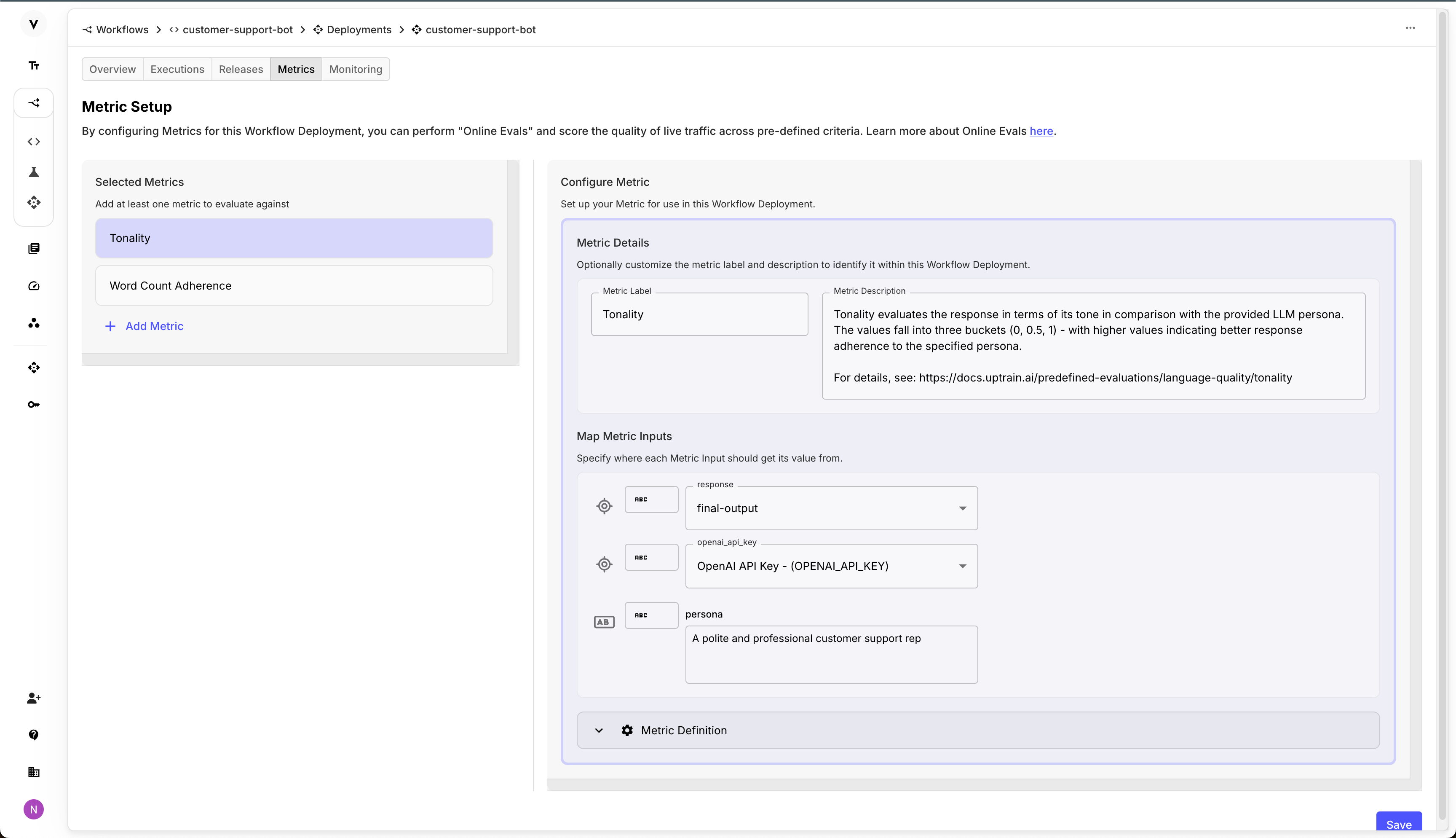Open the help question mark icon

click(x=34, y=735)
